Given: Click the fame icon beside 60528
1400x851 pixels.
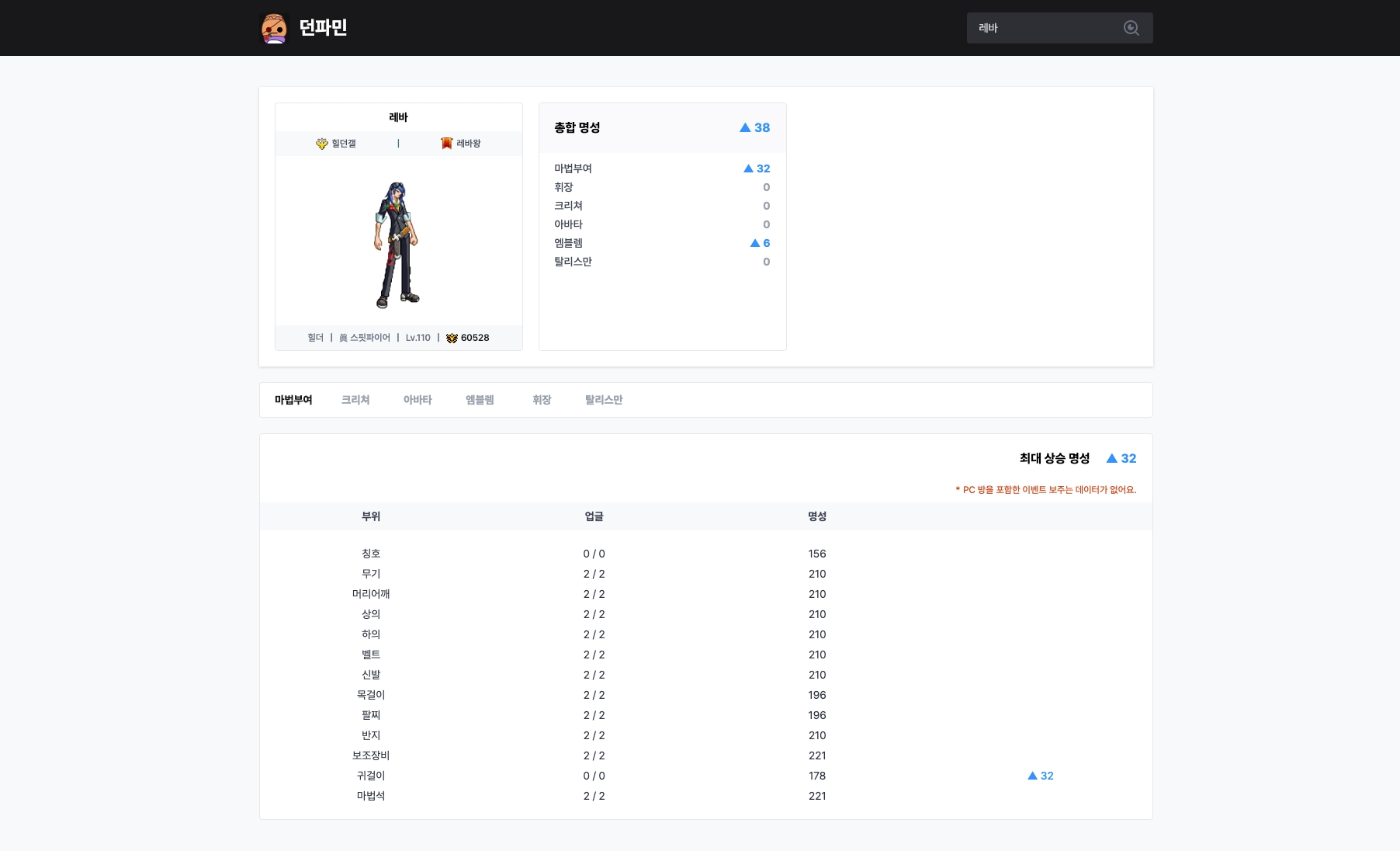Looking at the screenshot, I should click(452, 338).
